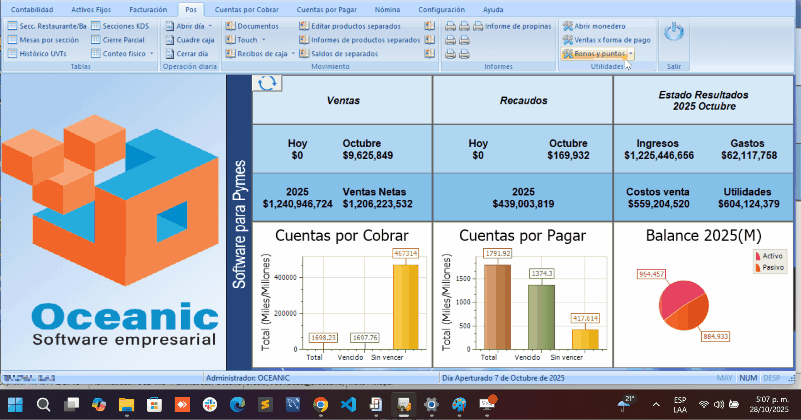Screen dimensions: 801x420
Task: Click the Salir power icon
Action: pyautogui.click(x=674, y=33)
